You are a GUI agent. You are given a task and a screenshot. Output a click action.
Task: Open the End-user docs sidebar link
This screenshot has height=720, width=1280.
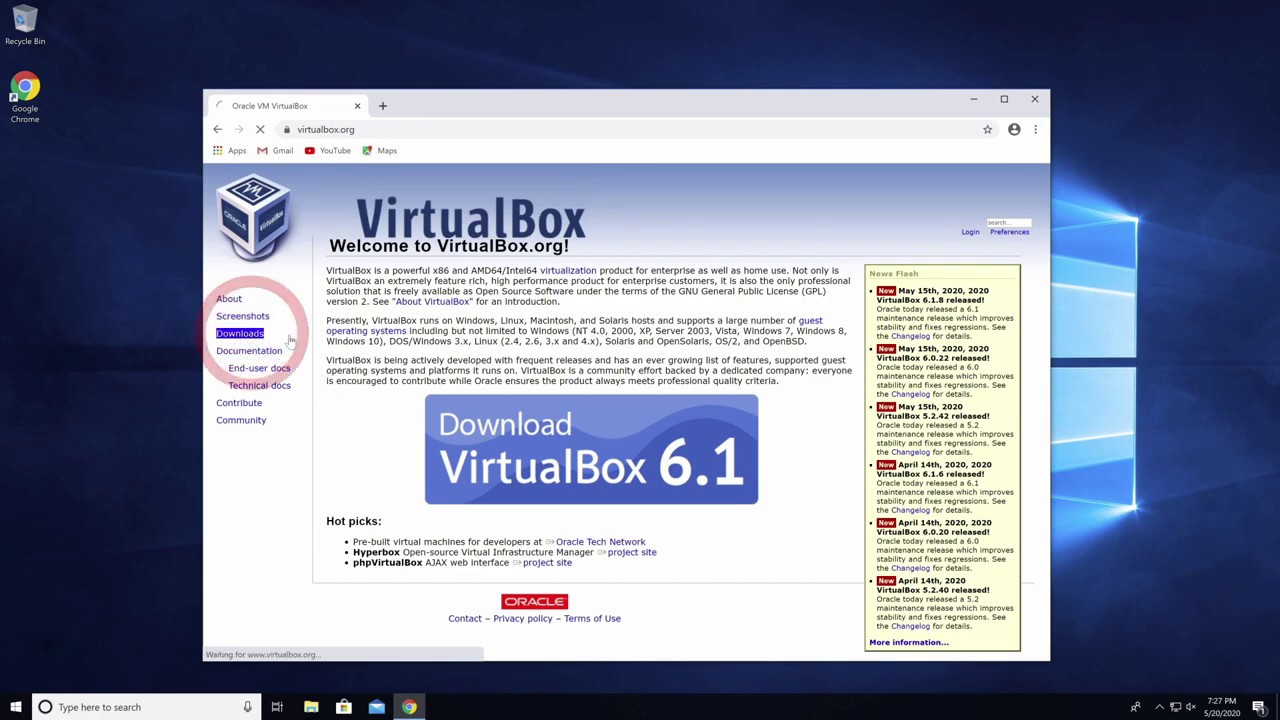(x=259, y=368)
